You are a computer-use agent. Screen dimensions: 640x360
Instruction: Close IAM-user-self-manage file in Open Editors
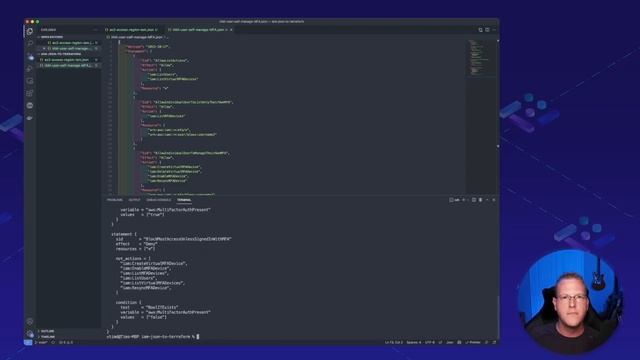click(44, 48)
